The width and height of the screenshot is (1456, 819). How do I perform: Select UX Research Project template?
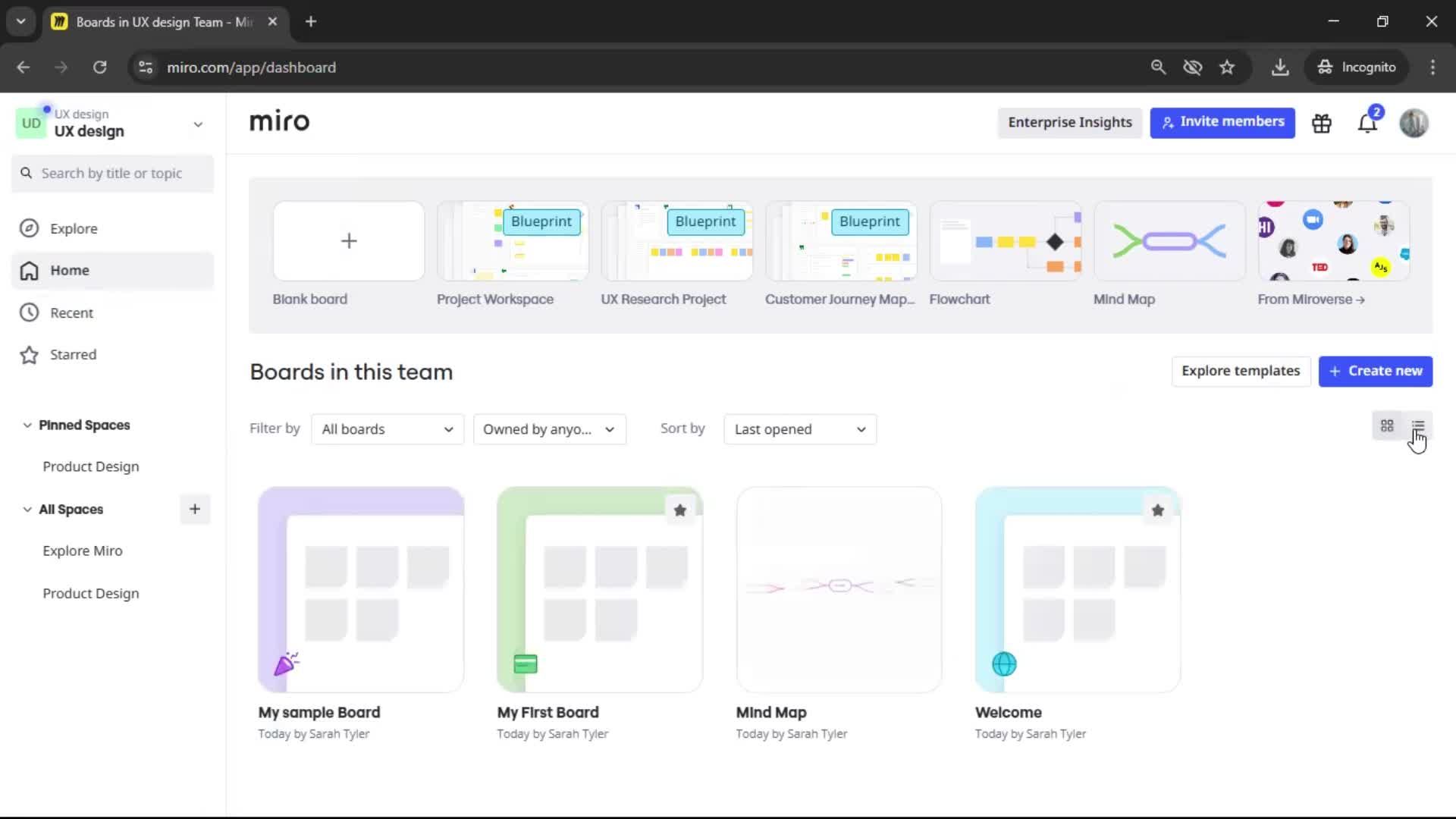pos(677,241)
